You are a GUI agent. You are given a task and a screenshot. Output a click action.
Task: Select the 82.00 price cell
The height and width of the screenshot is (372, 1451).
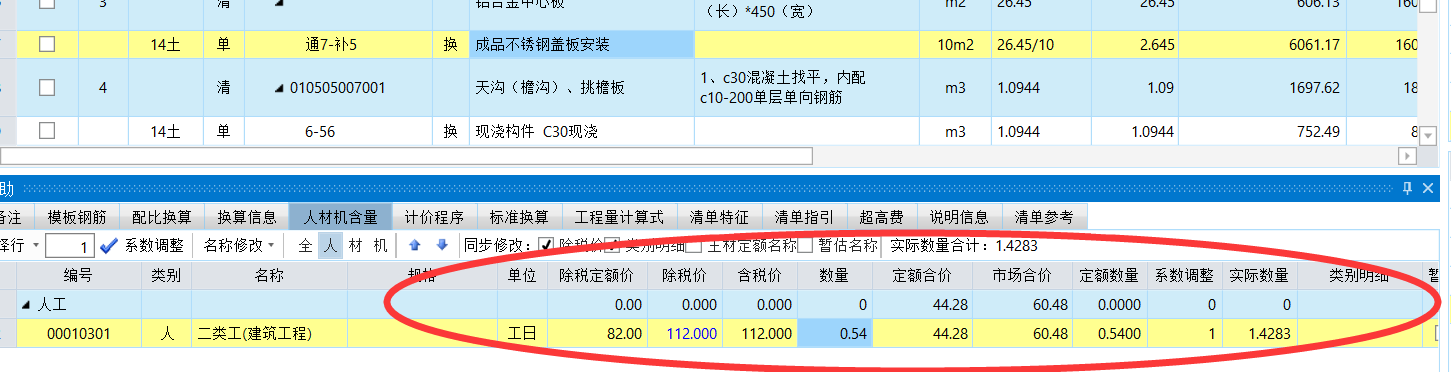click(597, 333)
